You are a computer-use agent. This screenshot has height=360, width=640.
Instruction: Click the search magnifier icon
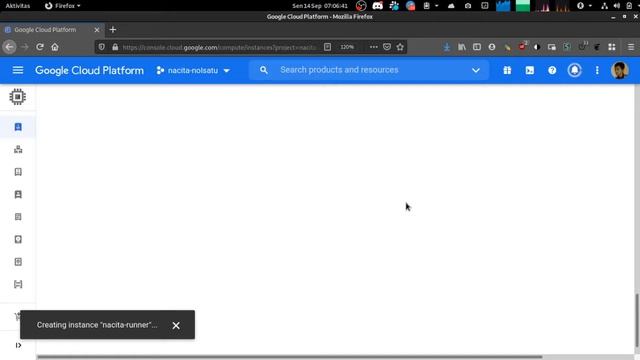pyautogui.click(x=264, y=70)
